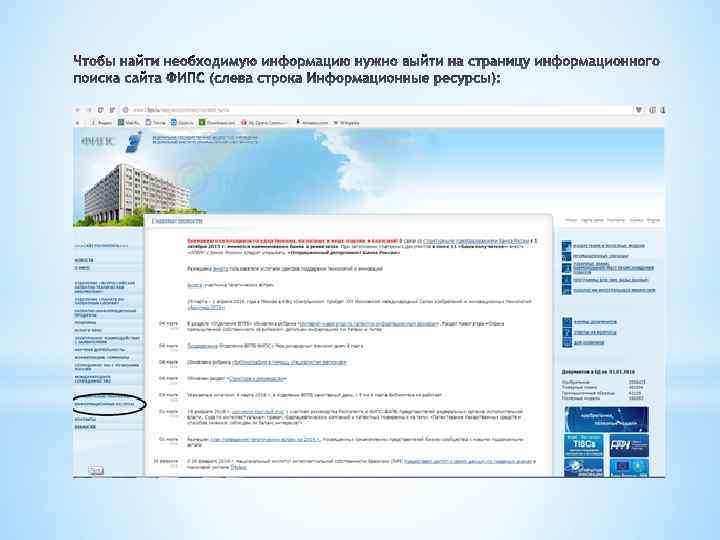Open Программы для ЭВМ, базы данных link
The image size is (720, 540).
tap(611, 280)
